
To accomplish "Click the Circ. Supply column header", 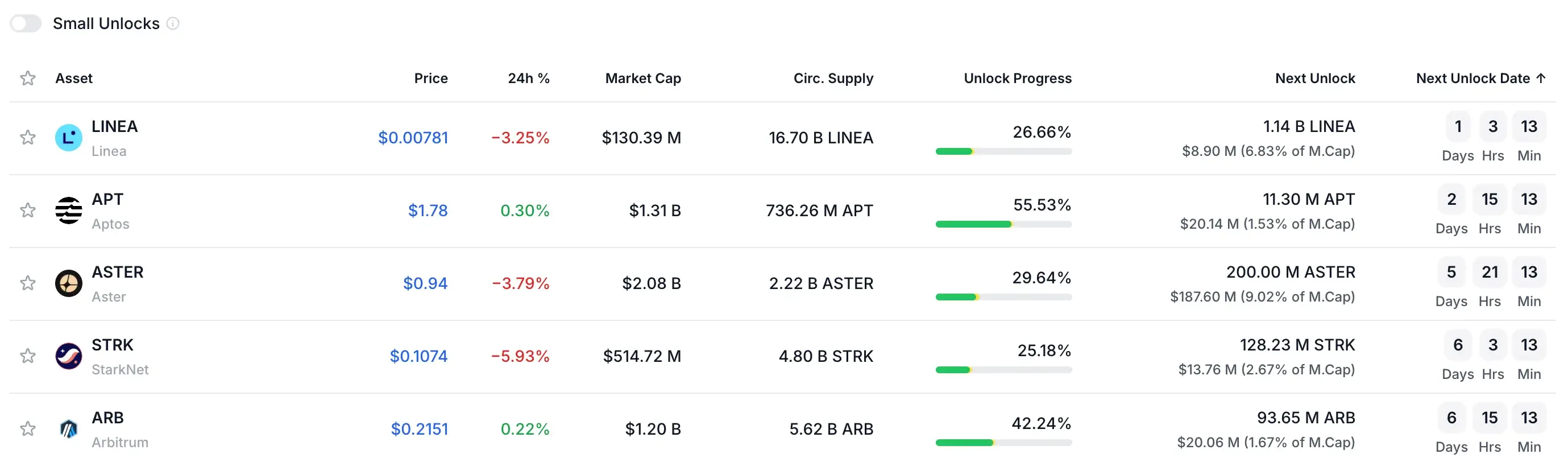I will click(x=833, y=78).
